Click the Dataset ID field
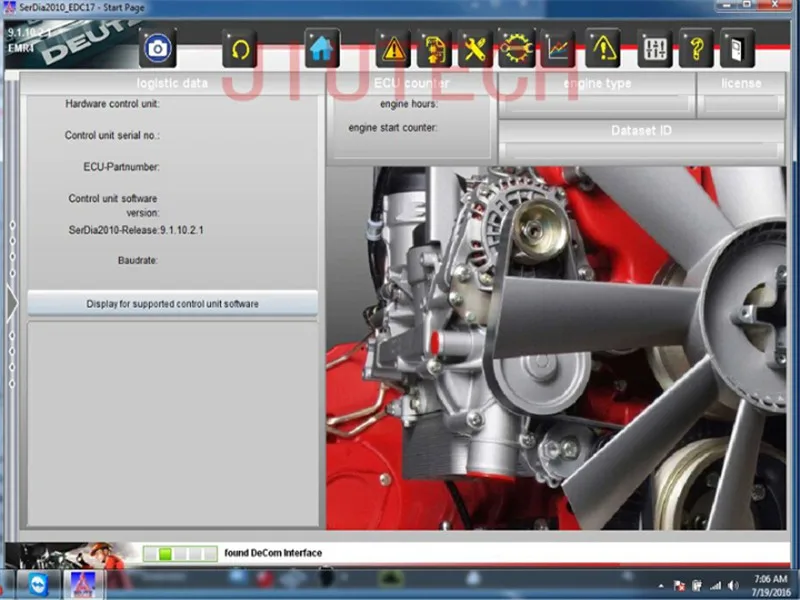This screenshot has height=600, width=800. point(641,150)
